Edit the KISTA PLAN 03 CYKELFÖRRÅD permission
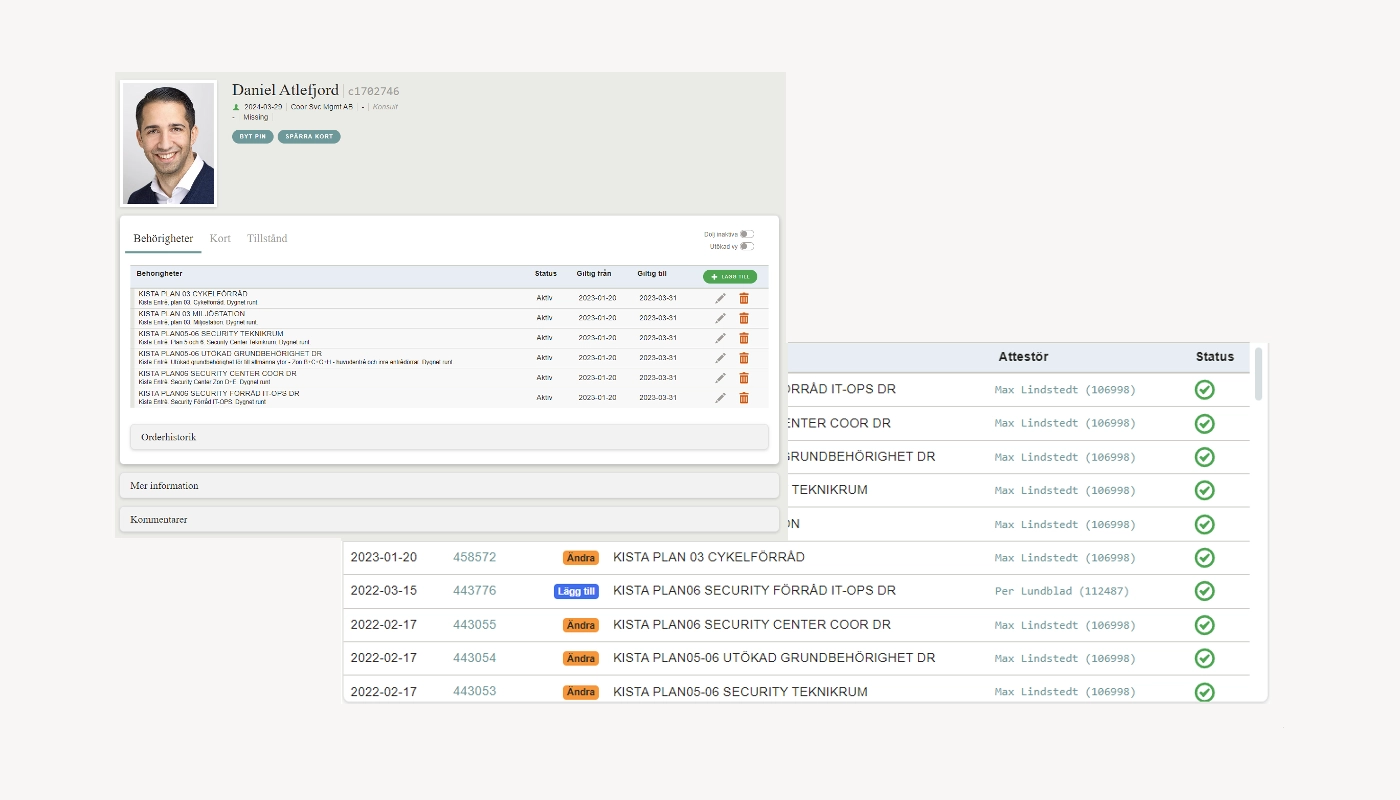1400x800 pixels. [x=720, y=298]
